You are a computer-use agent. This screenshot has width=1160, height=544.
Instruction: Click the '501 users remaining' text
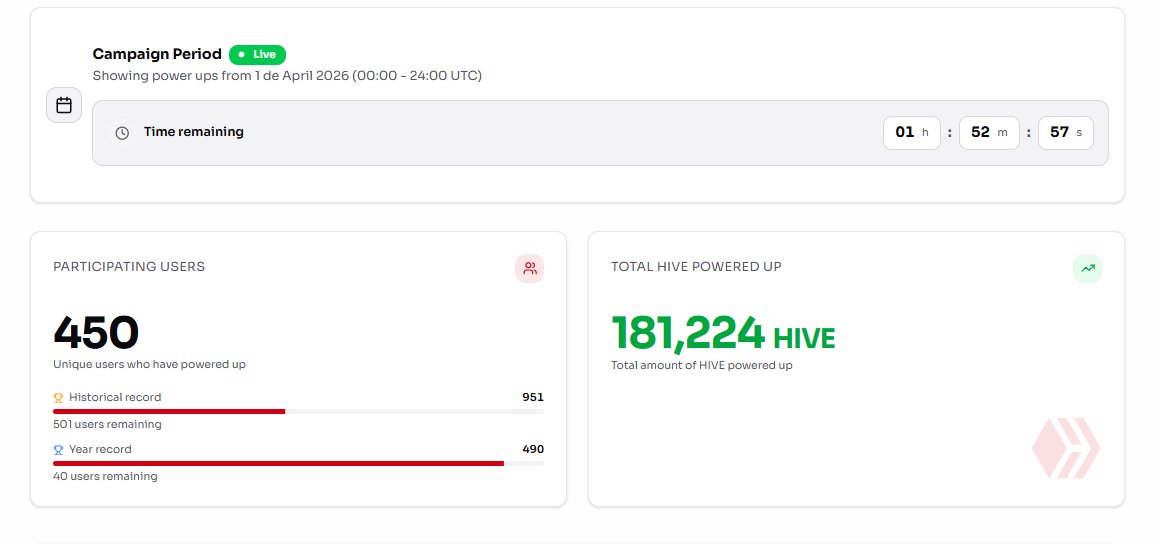click(x=107, y=424)
